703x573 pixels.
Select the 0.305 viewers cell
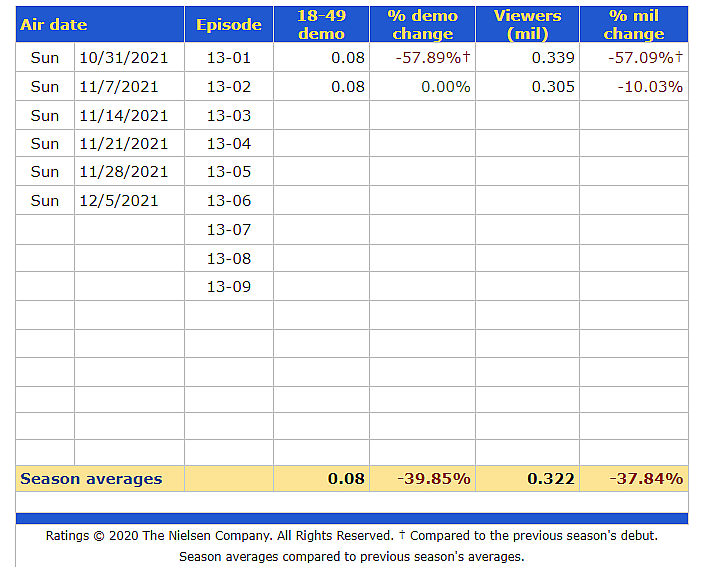[553, 87]
